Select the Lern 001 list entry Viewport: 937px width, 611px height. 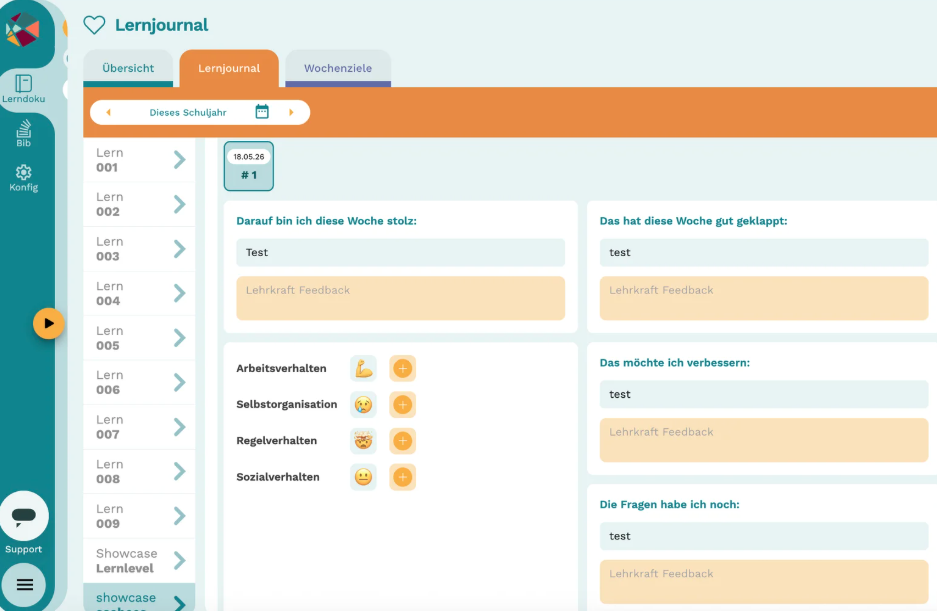(x=139, y=160)
